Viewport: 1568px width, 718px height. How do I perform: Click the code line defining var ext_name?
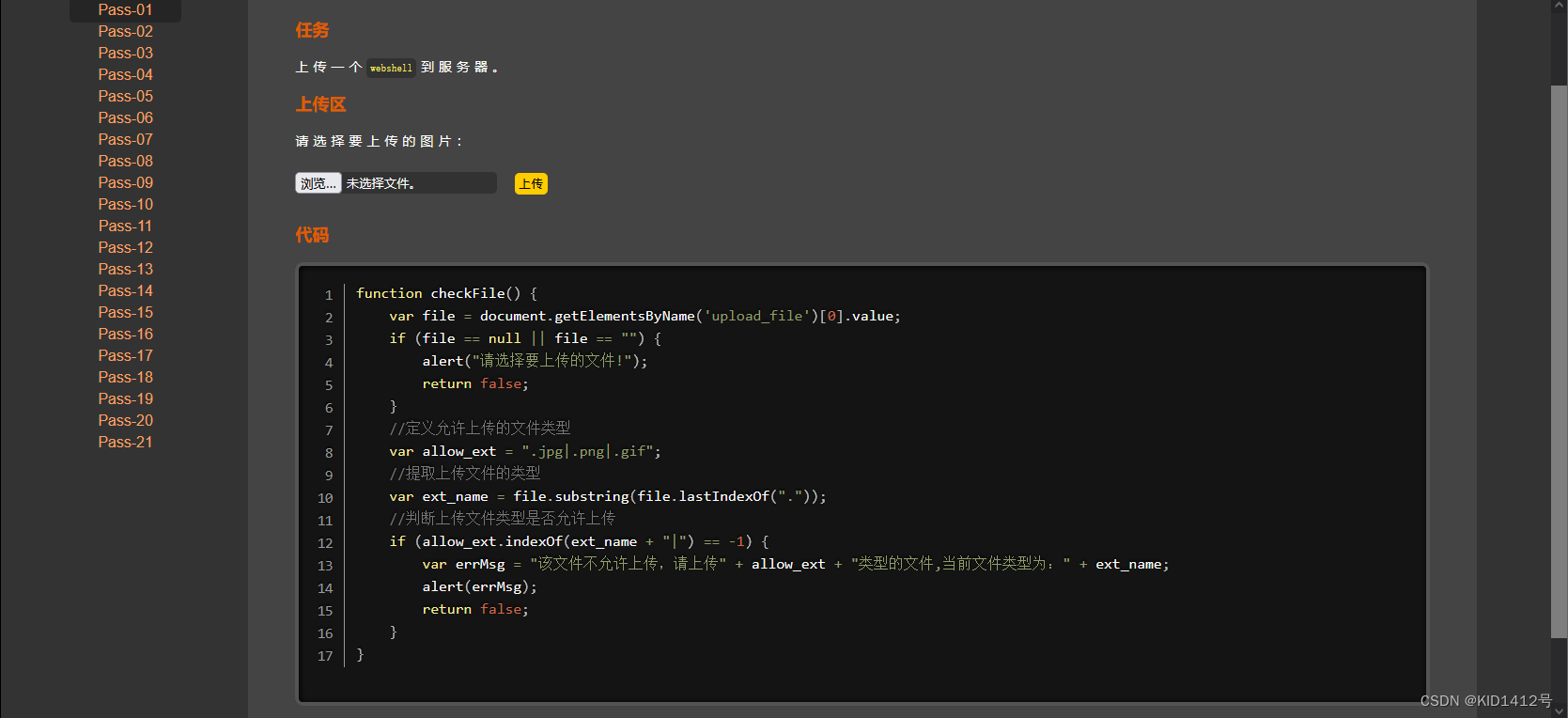tap(608, 496)
